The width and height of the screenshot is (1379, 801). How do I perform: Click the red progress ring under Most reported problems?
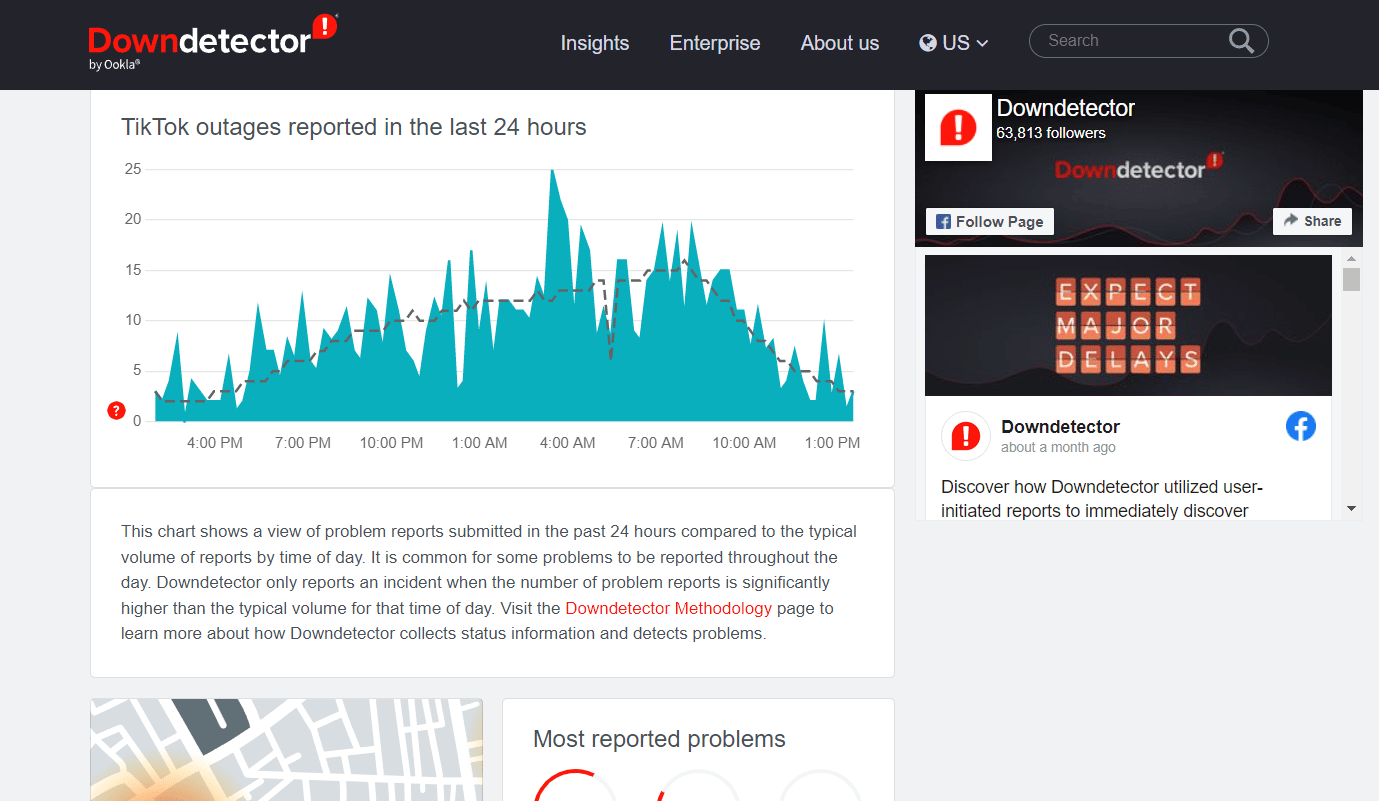click(575, 790)
